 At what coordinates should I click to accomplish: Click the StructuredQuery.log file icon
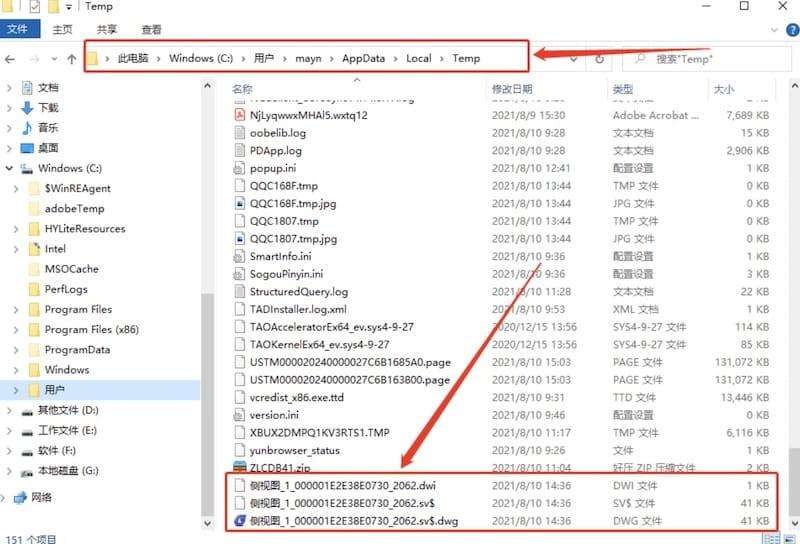tap(239, 291)
